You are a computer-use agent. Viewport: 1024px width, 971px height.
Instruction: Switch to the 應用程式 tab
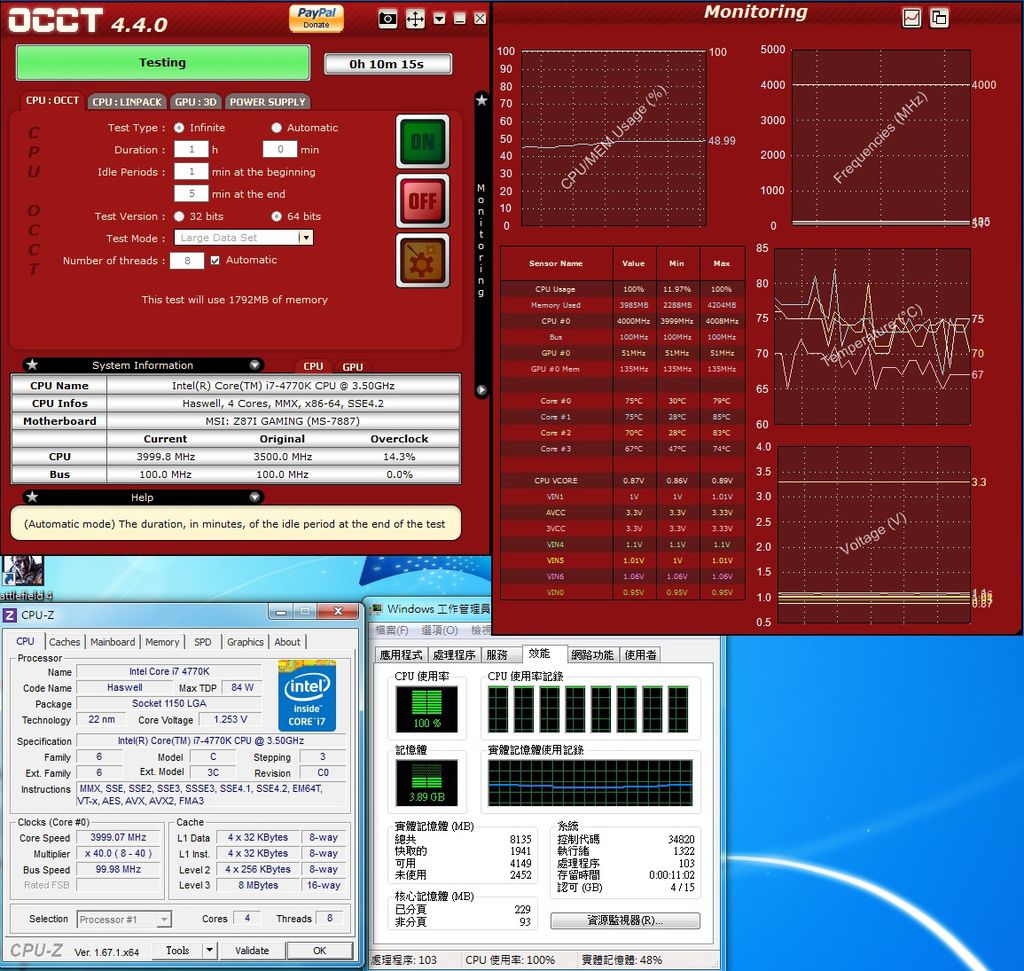click(x=402, y=655)
